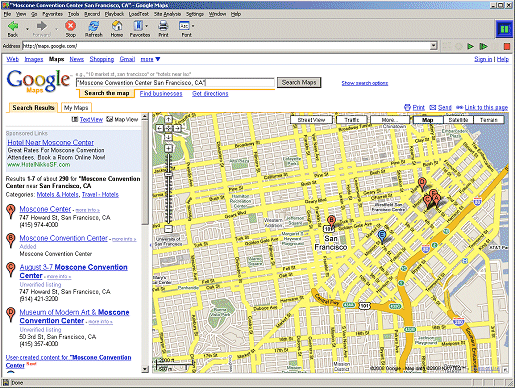
Task: Click the results scrollbar down arrow
Action: [x=145, y=369]
